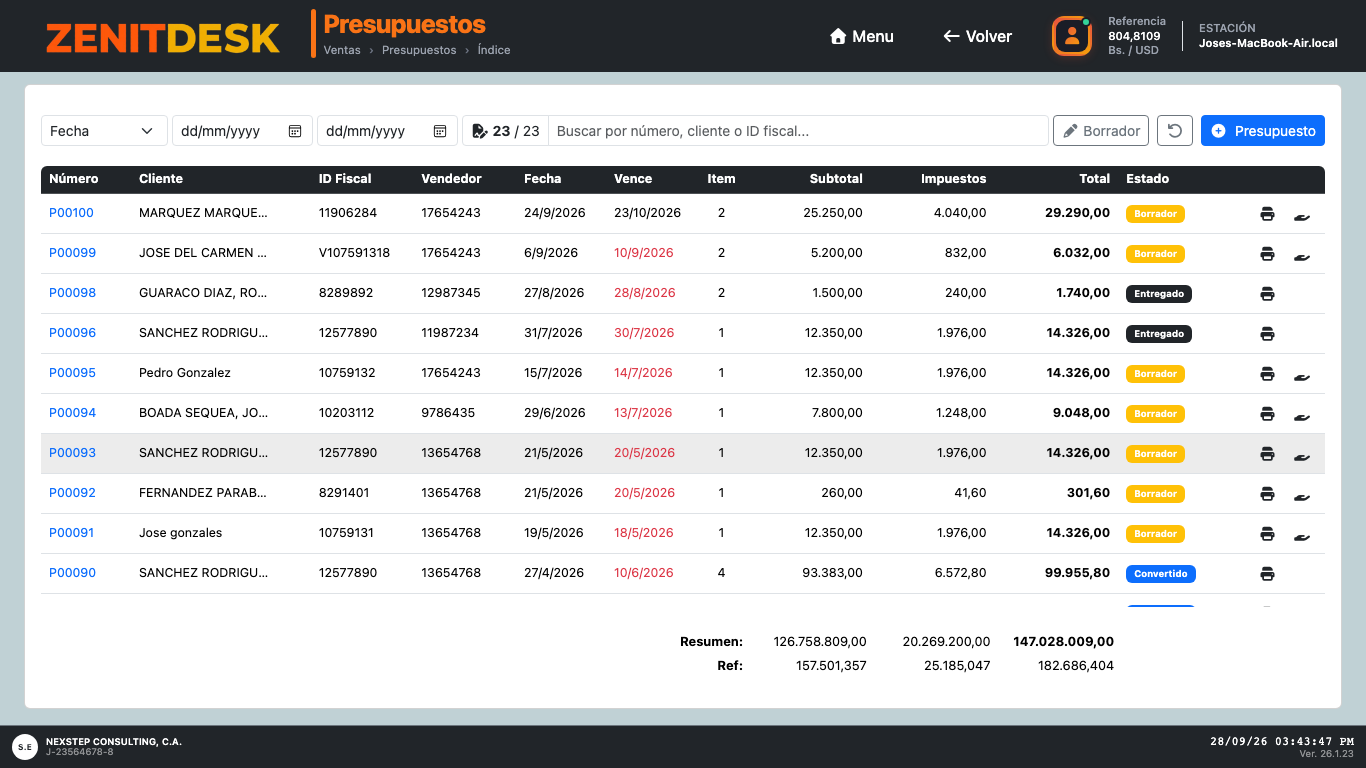
Task: Open calendar picker in second date field
Action: [440, 131]
